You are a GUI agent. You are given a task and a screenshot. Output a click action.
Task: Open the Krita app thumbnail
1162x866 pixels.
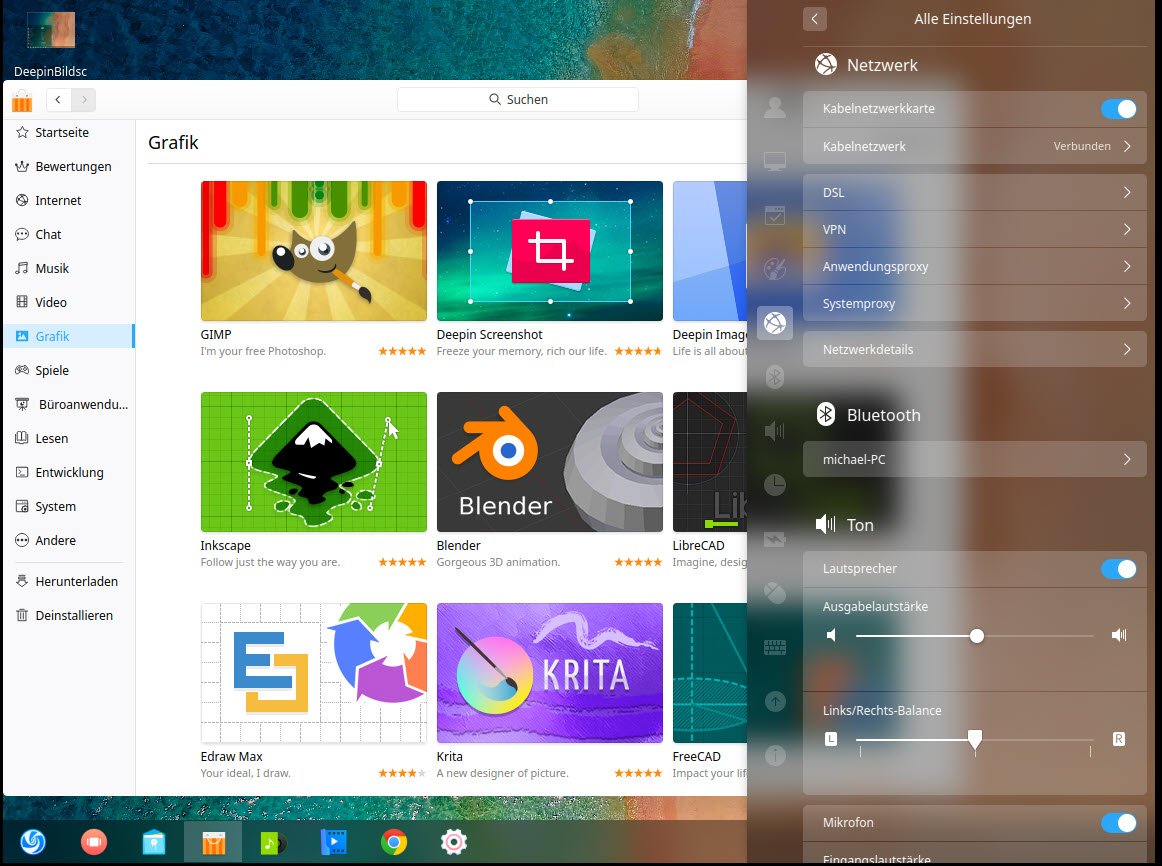[550, 673]
